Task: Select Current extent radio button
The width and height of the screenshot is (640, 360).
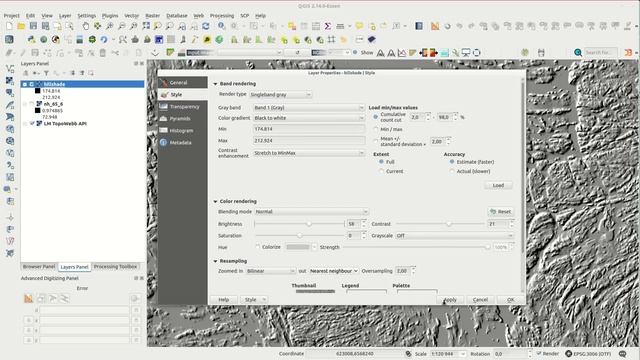Action: click(x=382, y=171)
